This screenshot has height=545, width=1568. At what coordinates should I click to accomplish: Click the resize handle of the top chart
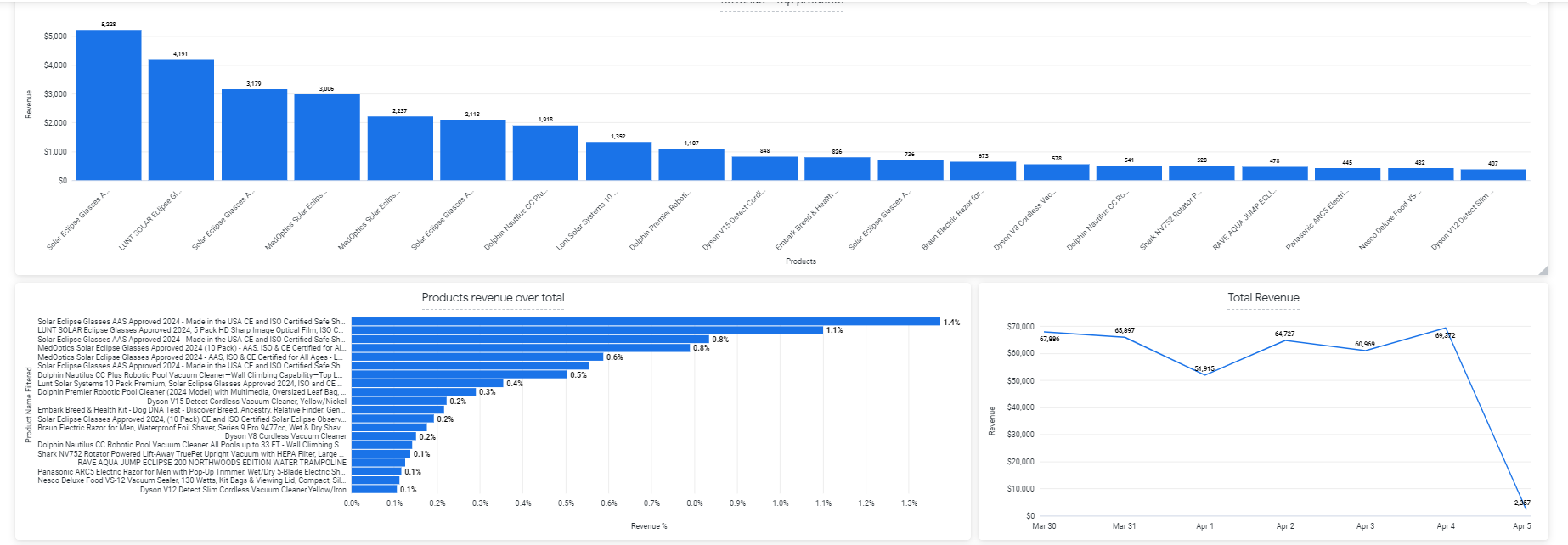1543,270
